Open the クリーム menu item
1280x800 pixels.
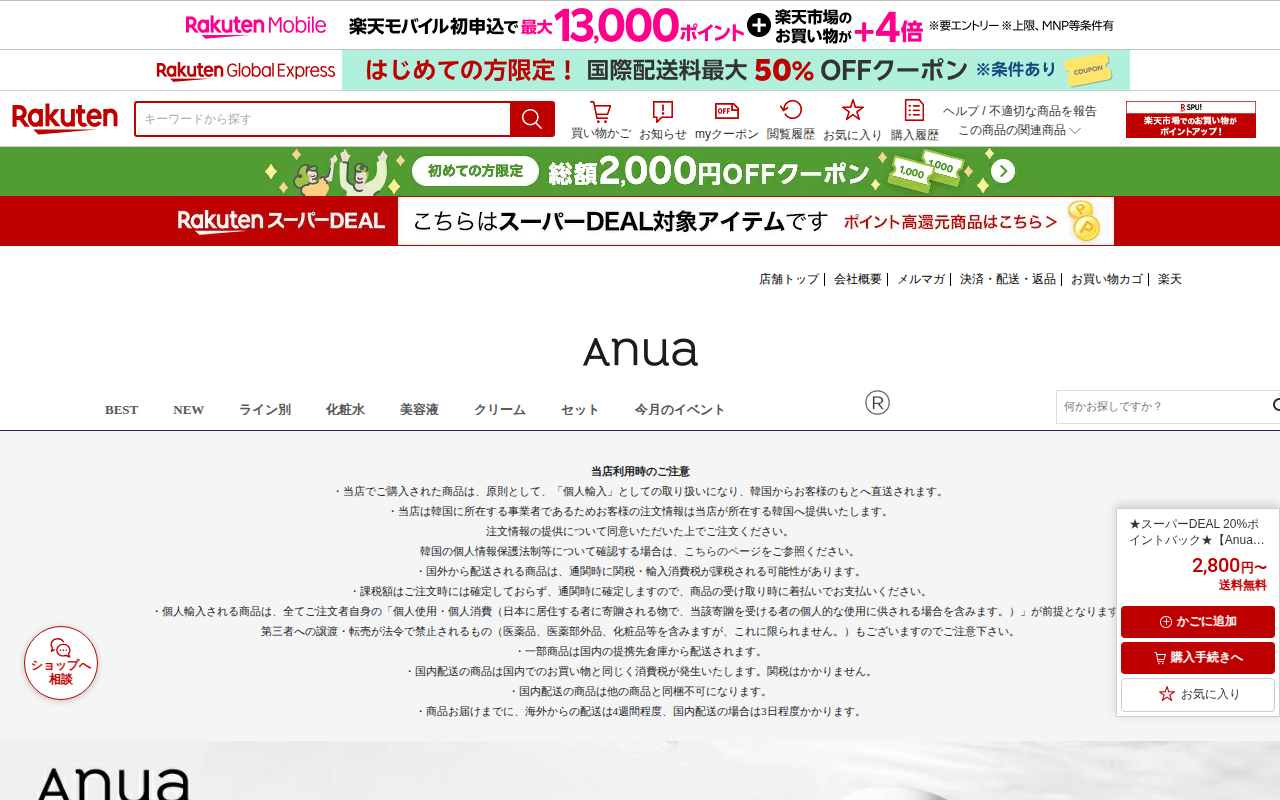tap(500, 410)
